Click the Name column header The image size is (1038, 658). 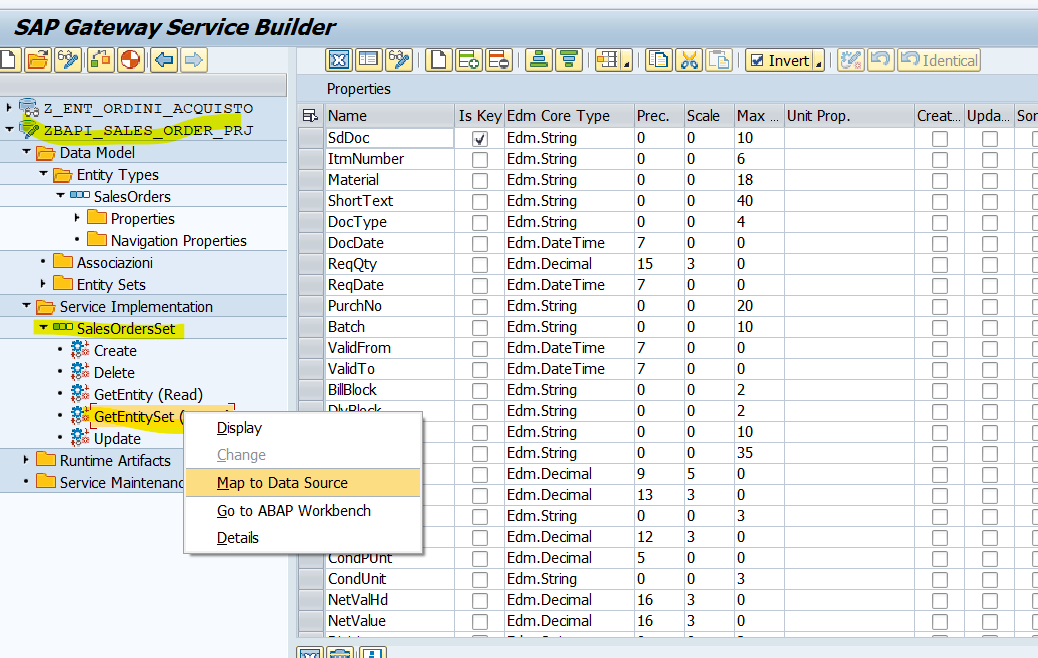point(389,116)
